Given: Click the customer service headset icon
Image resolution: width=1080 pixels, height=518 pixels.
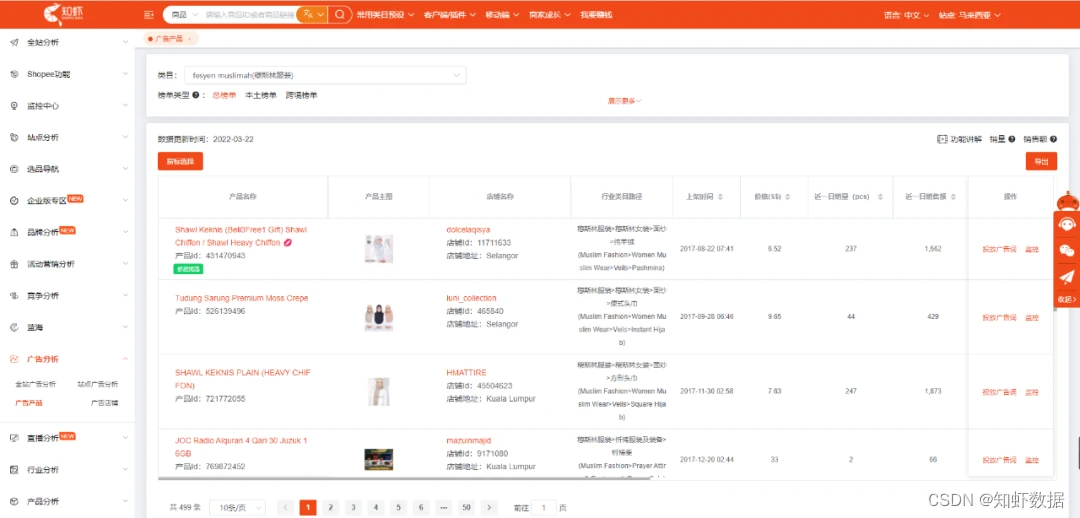Looking at the screenshot, I should (x=1067, y=225).
